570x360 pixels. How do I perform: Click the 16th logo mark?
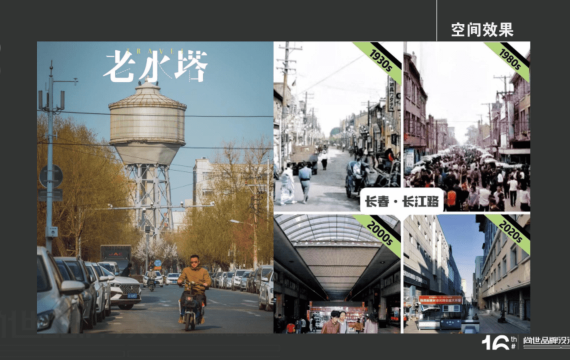pos(499,343)
